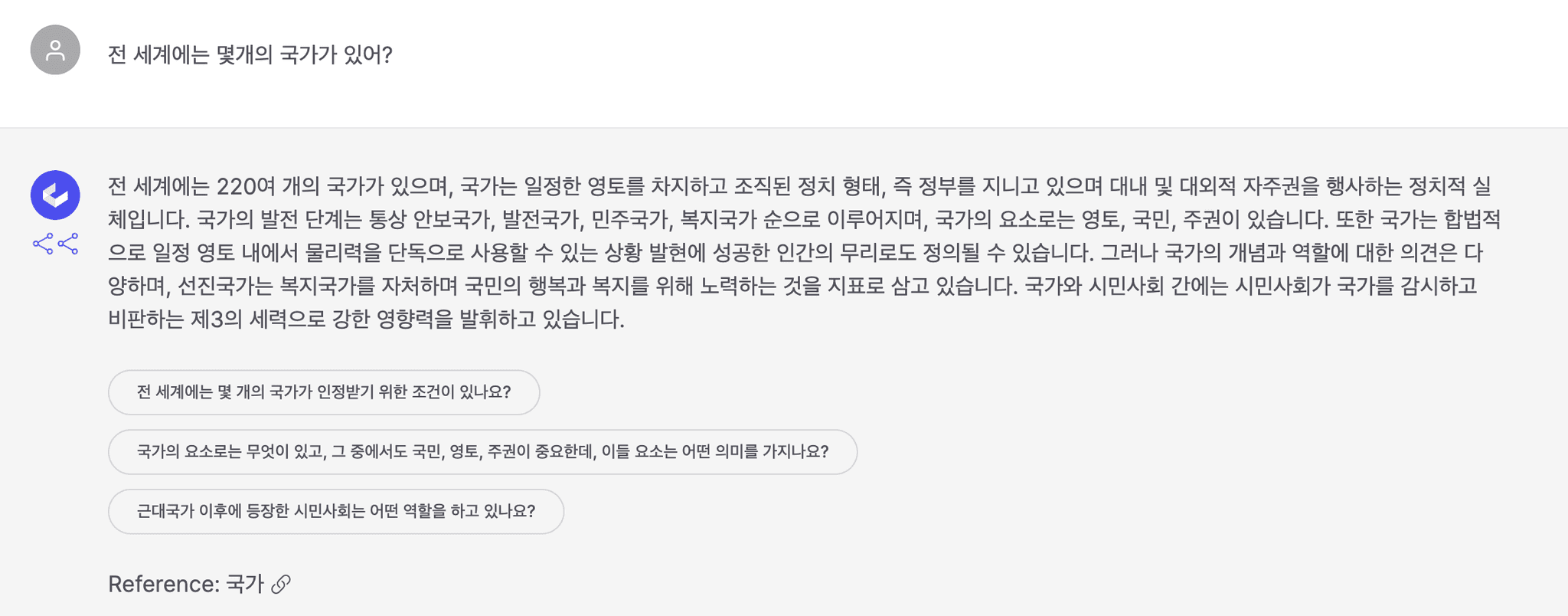The width and height of the screenshot is (1568, 616).
Task: Click answer line starting with '체입니다'
Action: [804, 220]
